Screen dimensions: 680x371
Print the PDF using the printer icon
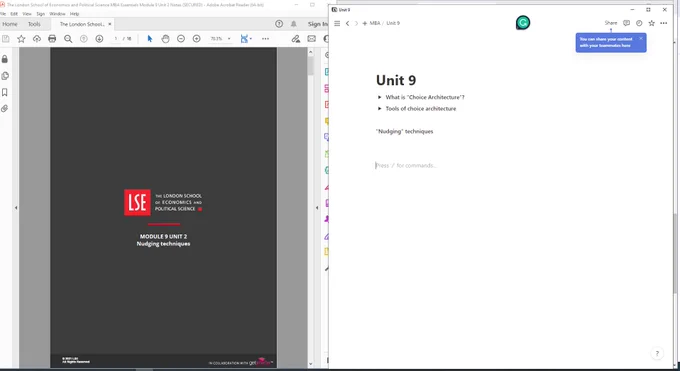pos(52,39)
